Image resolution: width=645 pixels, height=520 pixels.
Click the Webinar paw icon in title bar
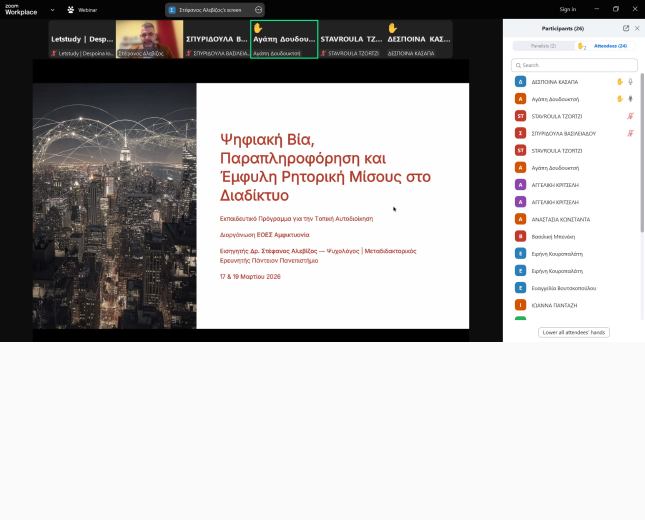pos(71,9)
